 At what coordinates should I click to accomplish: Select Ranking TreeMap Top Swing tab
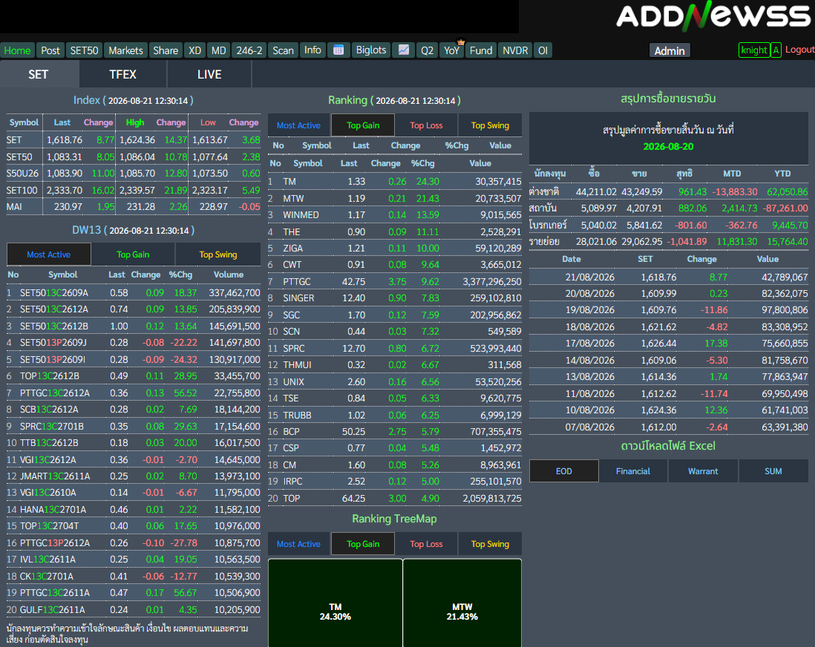point(490,544)
